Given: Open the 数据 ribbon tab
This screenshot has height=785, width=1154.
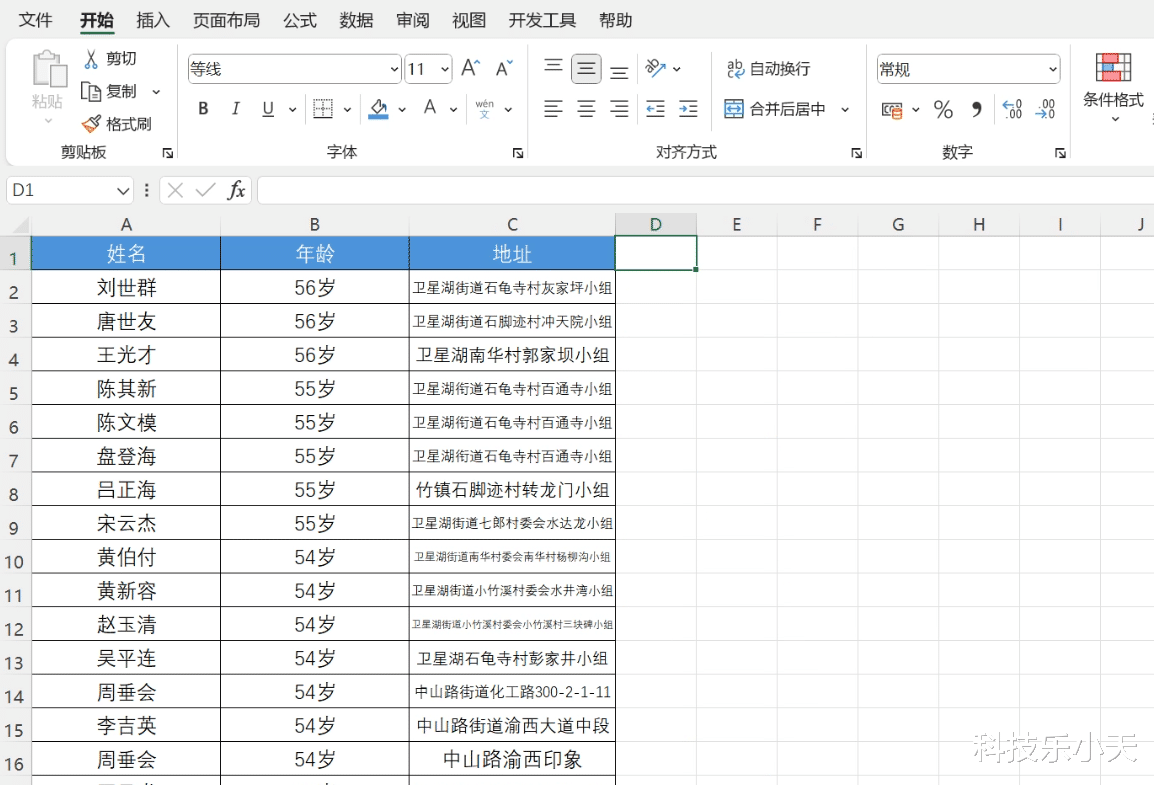Looking at the screenshot, I should coord(356,21).
